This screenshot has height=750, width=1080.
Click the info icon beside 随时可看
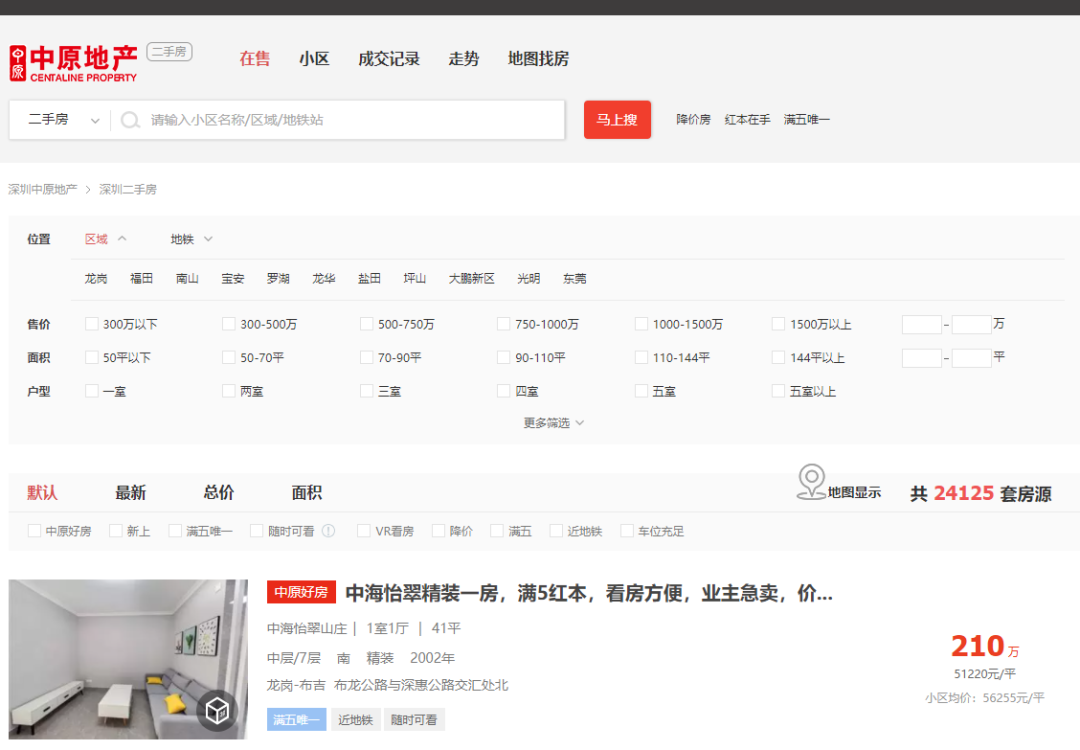328,531
